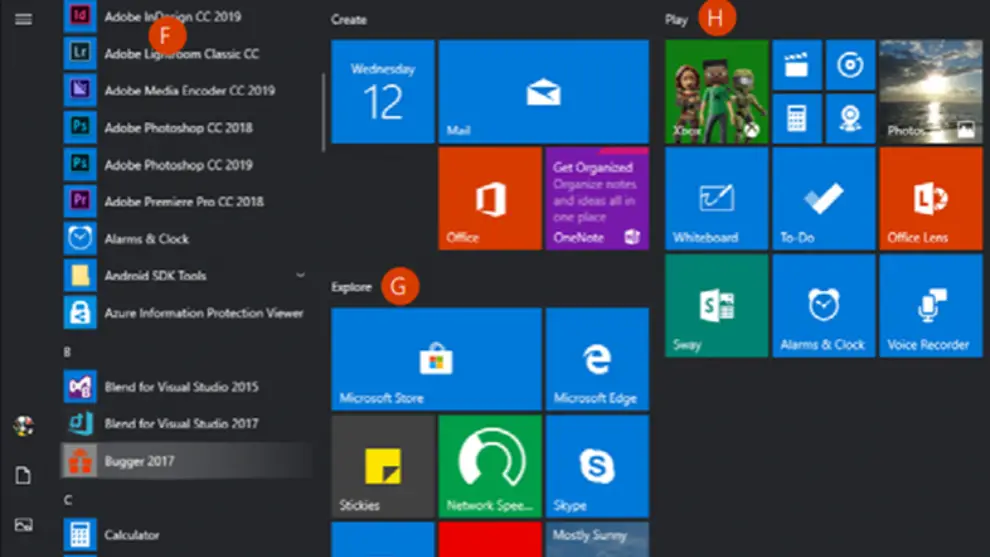This screenshot has height=557, width=990.
Task: Open the Groove Music small tile
Action: [x=850, y=65]
